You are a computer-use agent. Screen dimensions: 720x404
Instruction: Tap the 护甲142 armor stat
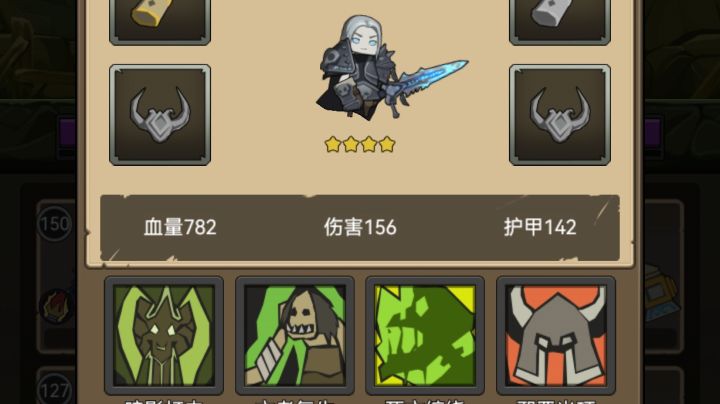[540, 227]
